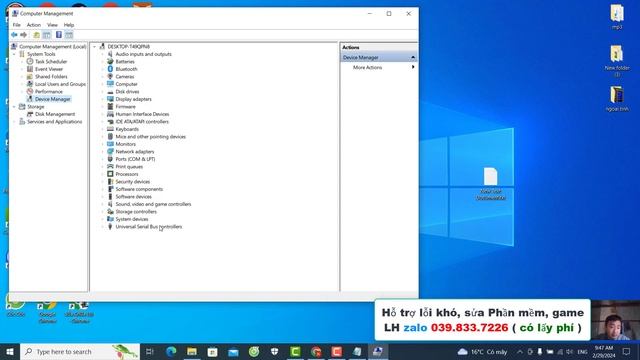The image size is (640, 360).
Task: Expand the Services and Applications node
Action: pos(14,122)
